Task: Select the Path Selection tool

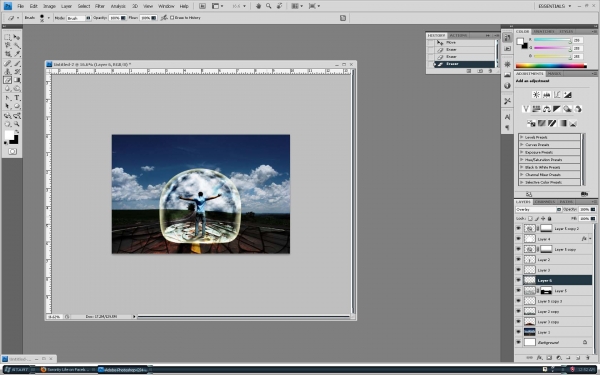Action: pos(7,106)
